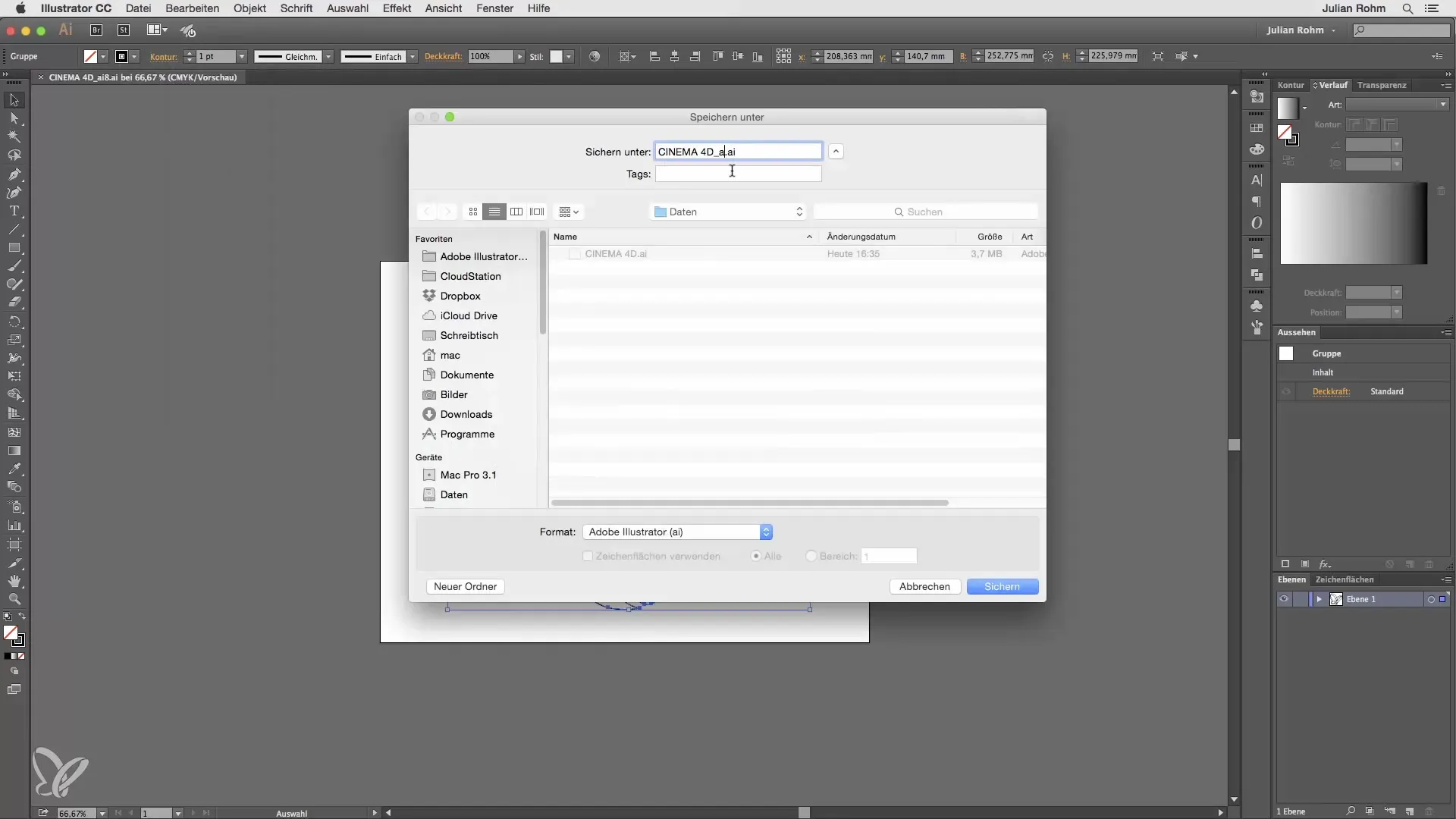Viewport: 1456px width, 819px height.
Task: Select the Hand tool
Action: coord(14,581)
